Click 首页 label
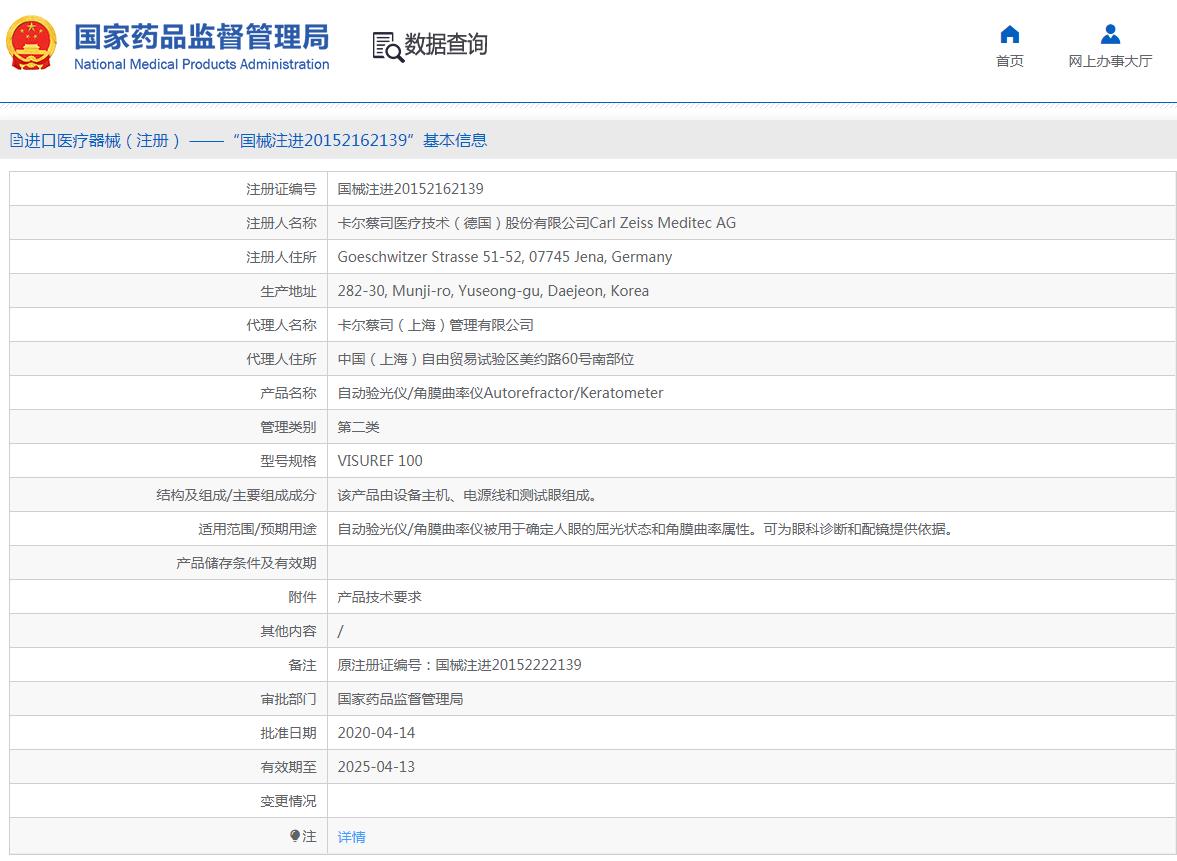Image resolution: width=1177 pixels, height=861 pixels. (x=1010, y=61)
